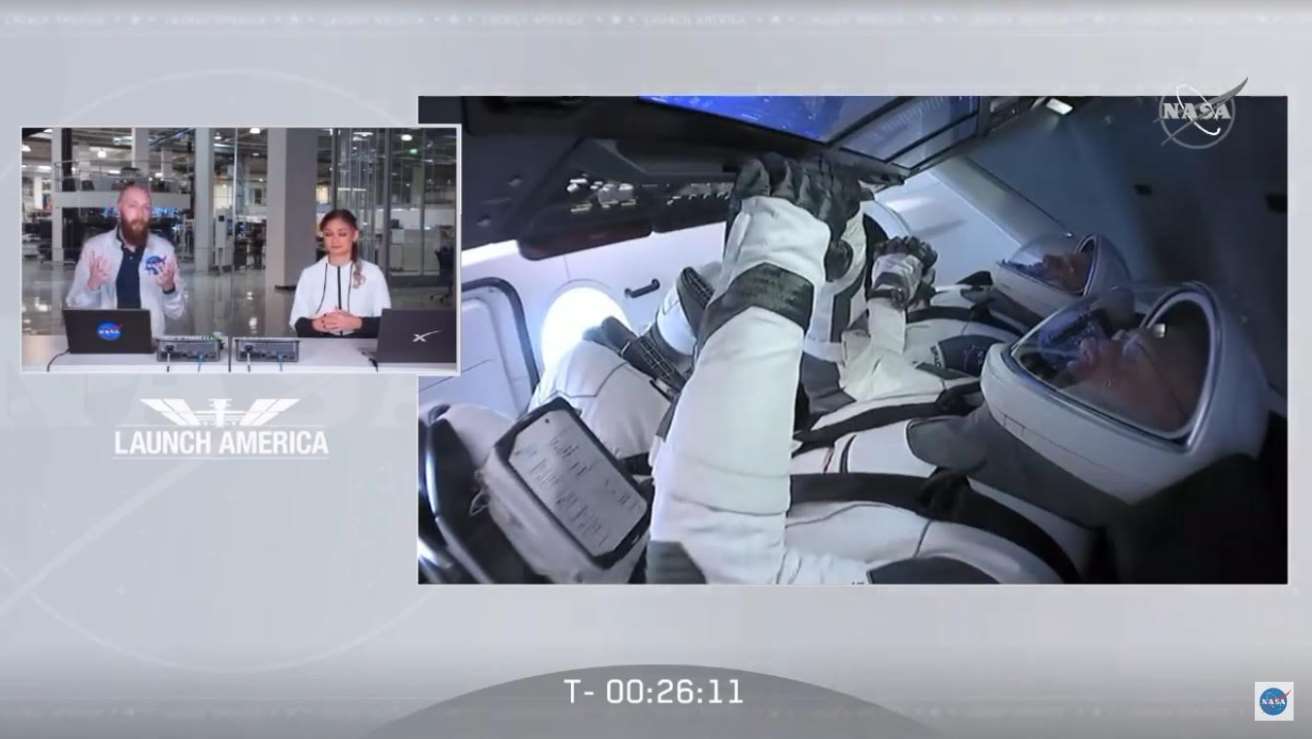Click the right audio mixer box on desk

267,349
